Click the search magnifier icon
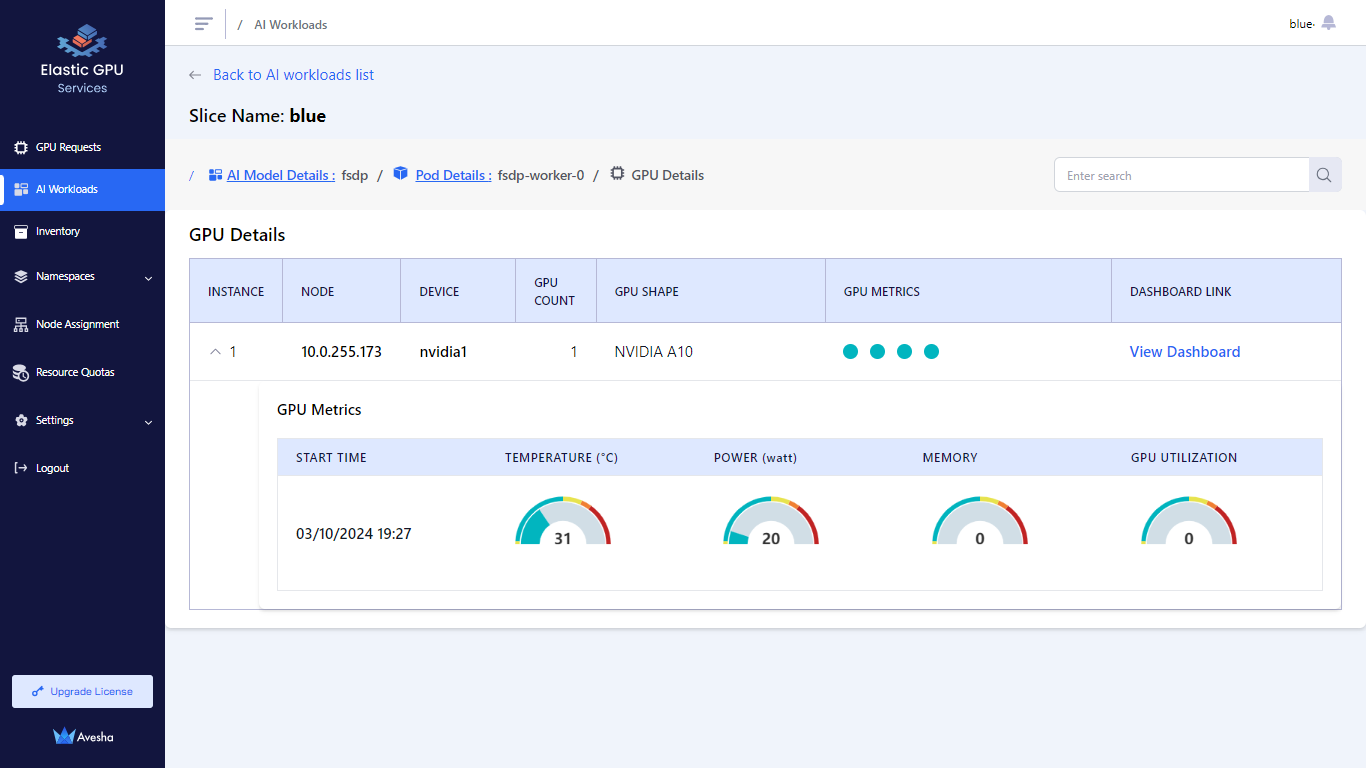Screen dimensions: 1366x768 (x=1324, y=175)
